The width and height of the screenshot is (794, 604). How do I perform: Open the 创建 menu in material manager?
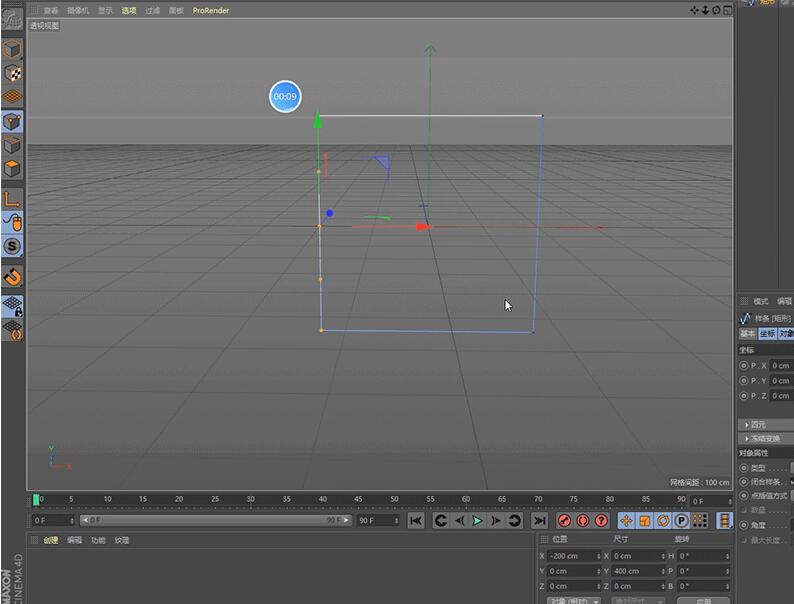tap(51, 540)
